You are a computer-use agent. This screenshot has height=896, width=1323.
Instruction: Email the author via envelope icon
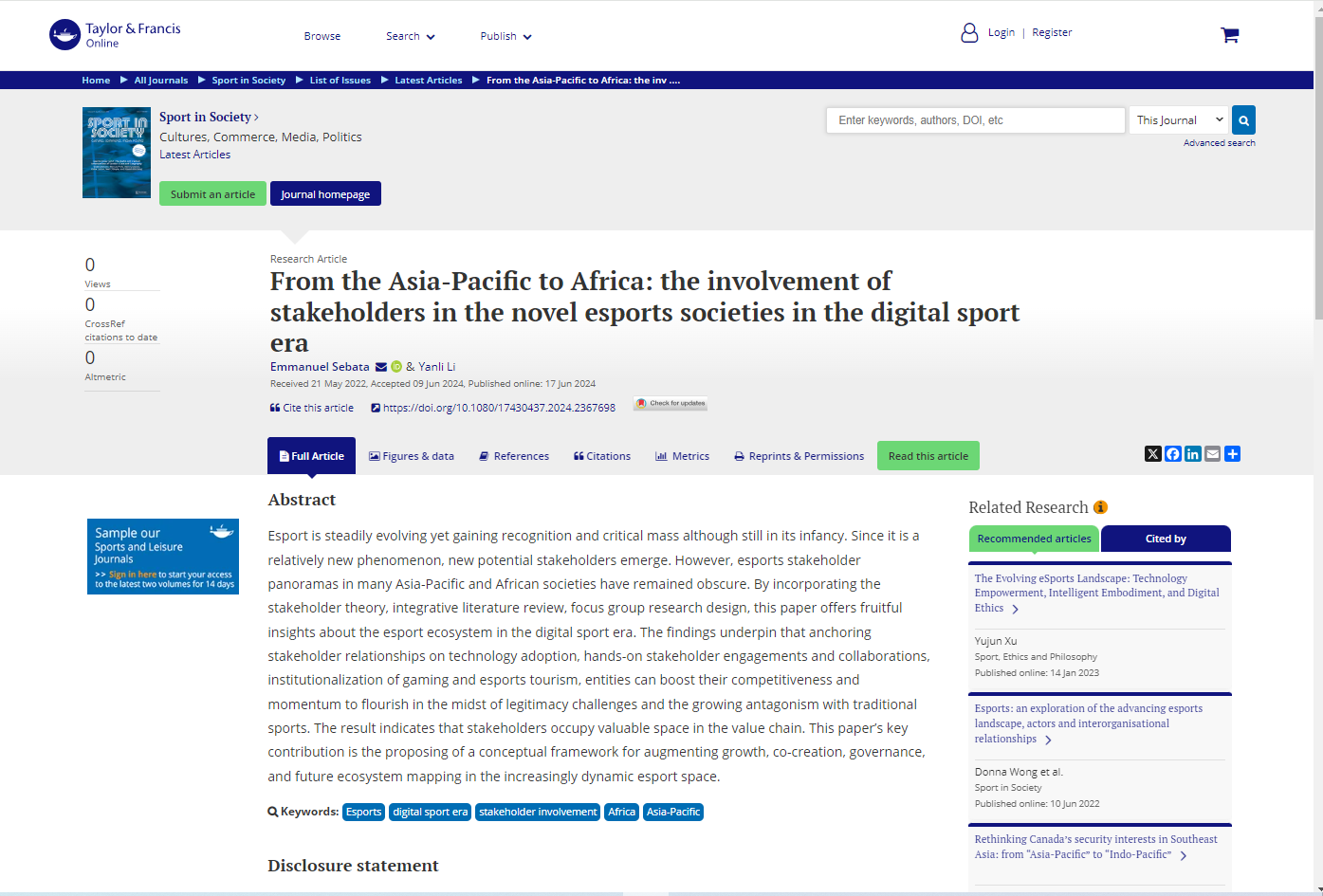pos(381,367)
